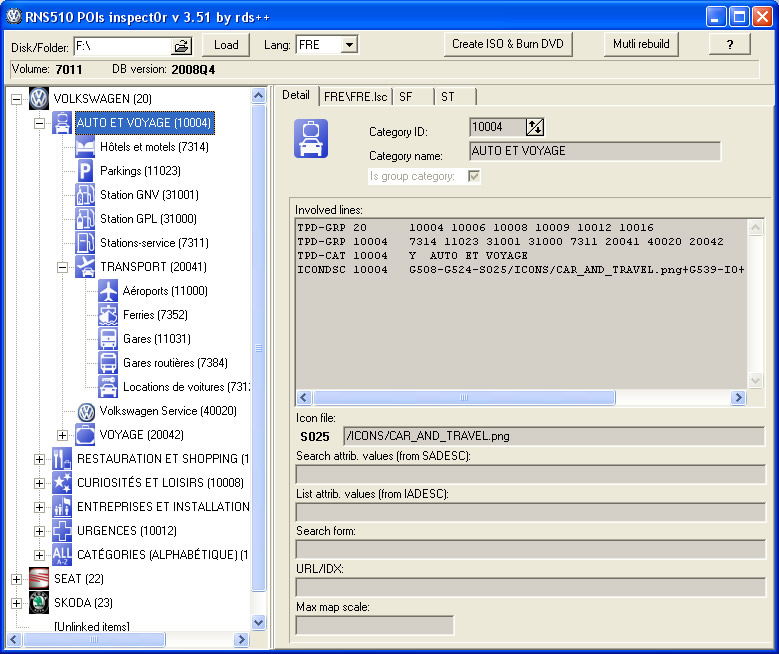Click the Volkswagen Service logo icon
Screen dimensions: 779x654
86,411
